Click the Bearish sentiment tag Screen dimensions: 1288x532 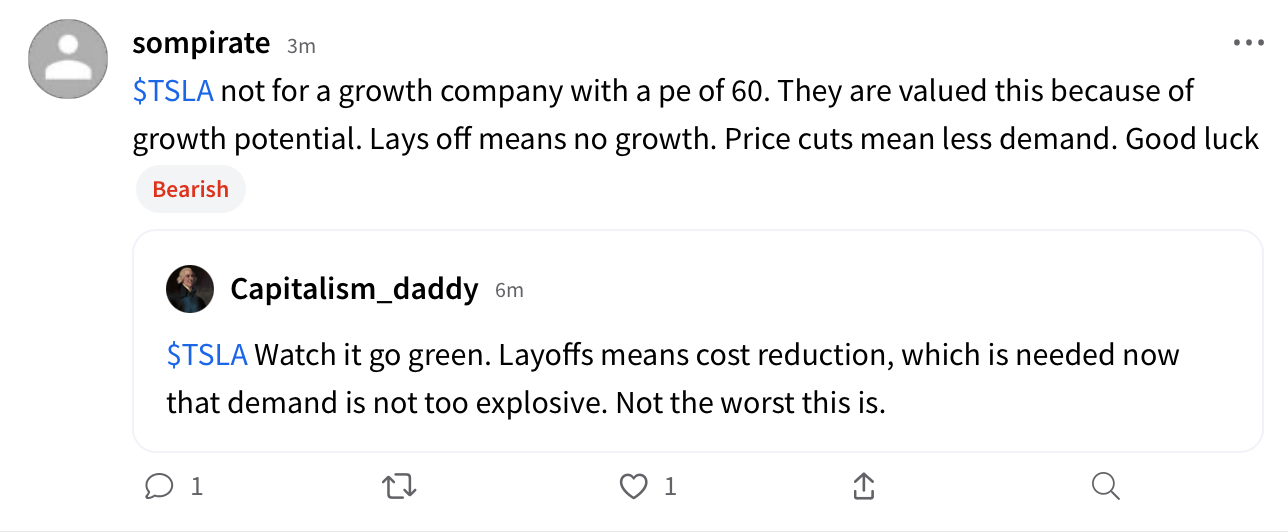(x=190, y=189)
